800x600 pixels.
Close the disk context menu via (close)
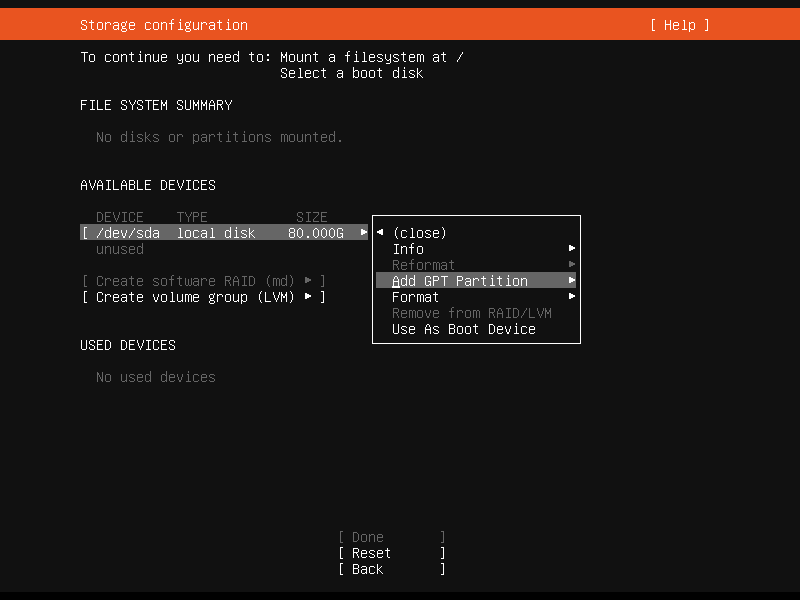point(419,233)
